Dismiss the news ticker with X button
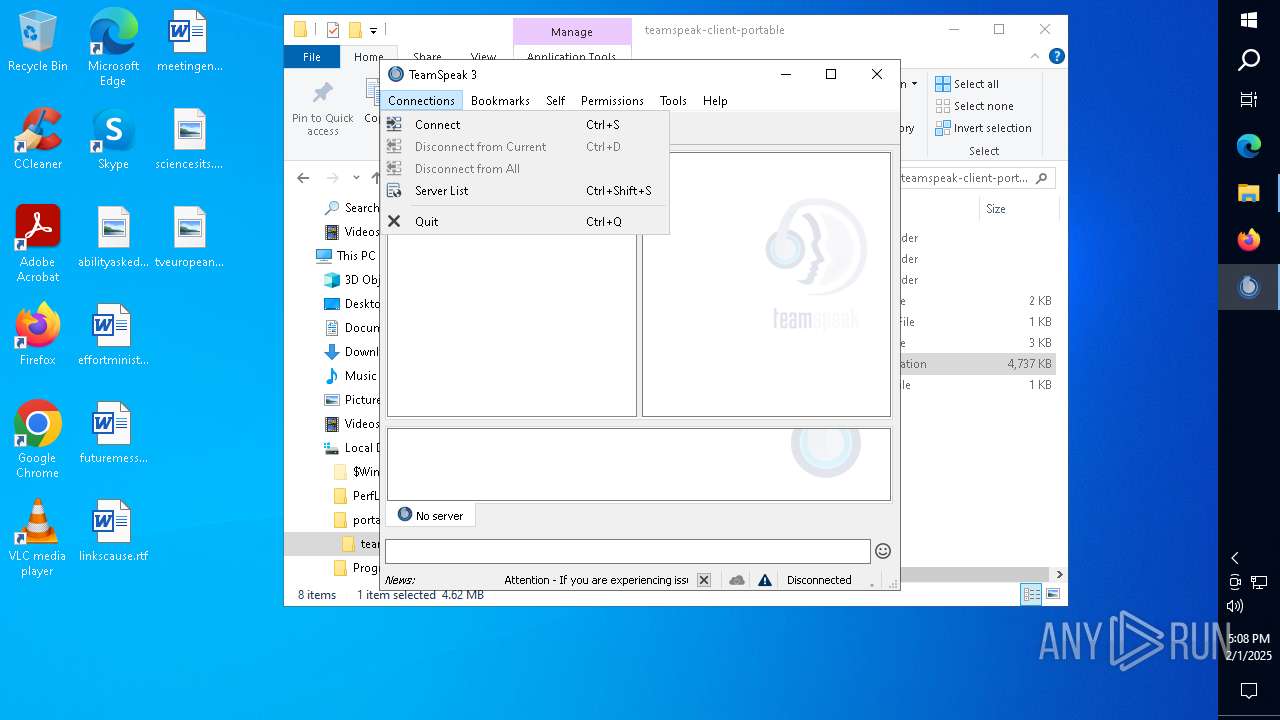 coord(704,580)
